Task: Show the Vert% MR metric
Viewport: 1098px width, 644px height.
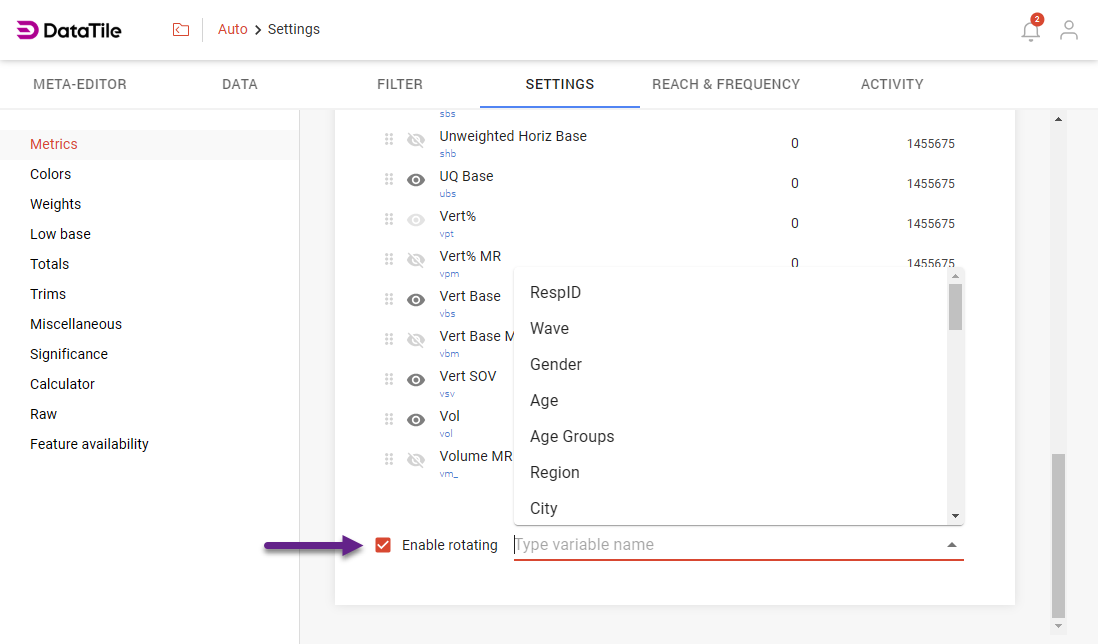Action: point(415,259)
